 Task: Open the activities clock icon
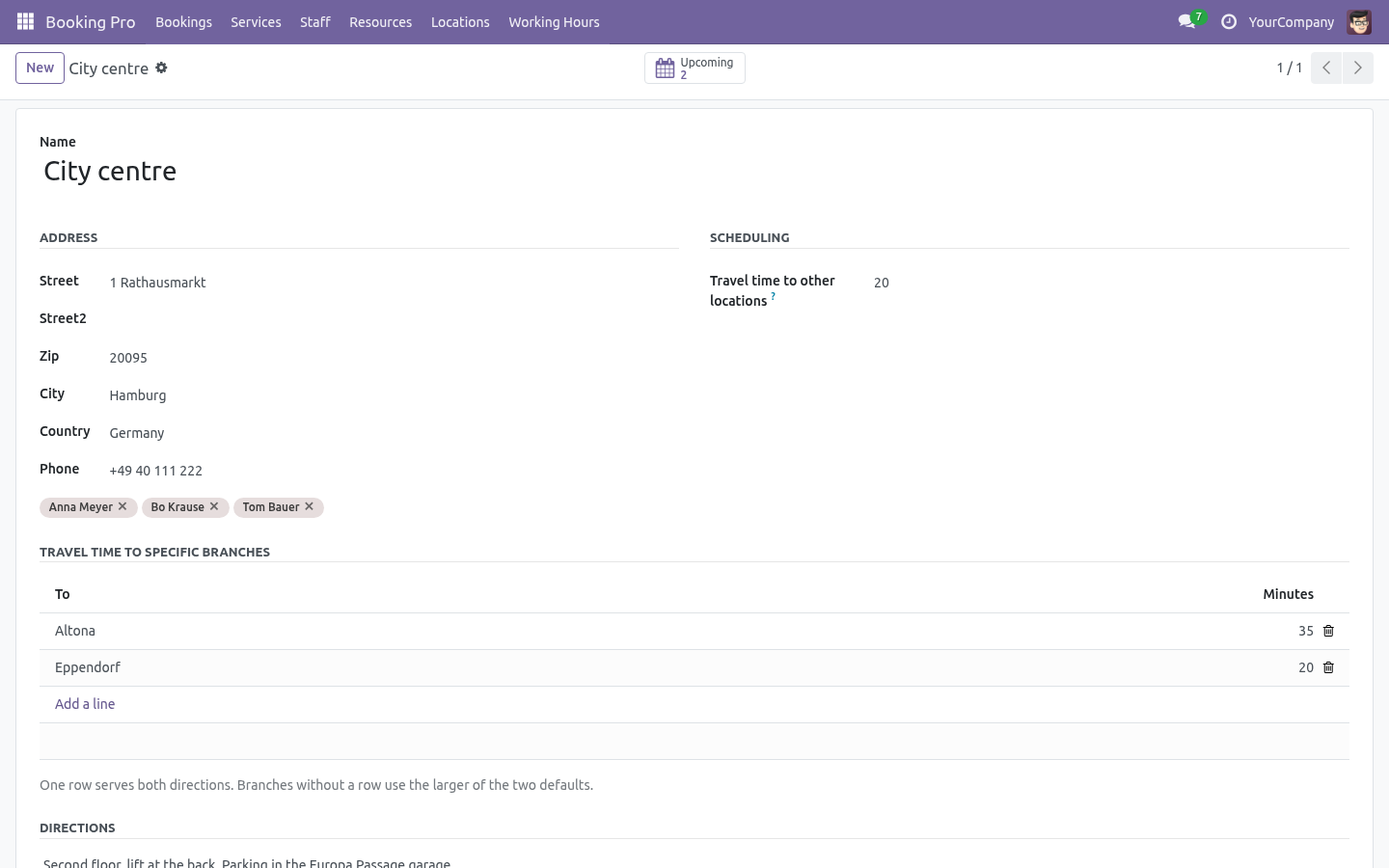tap(1228, 21)
